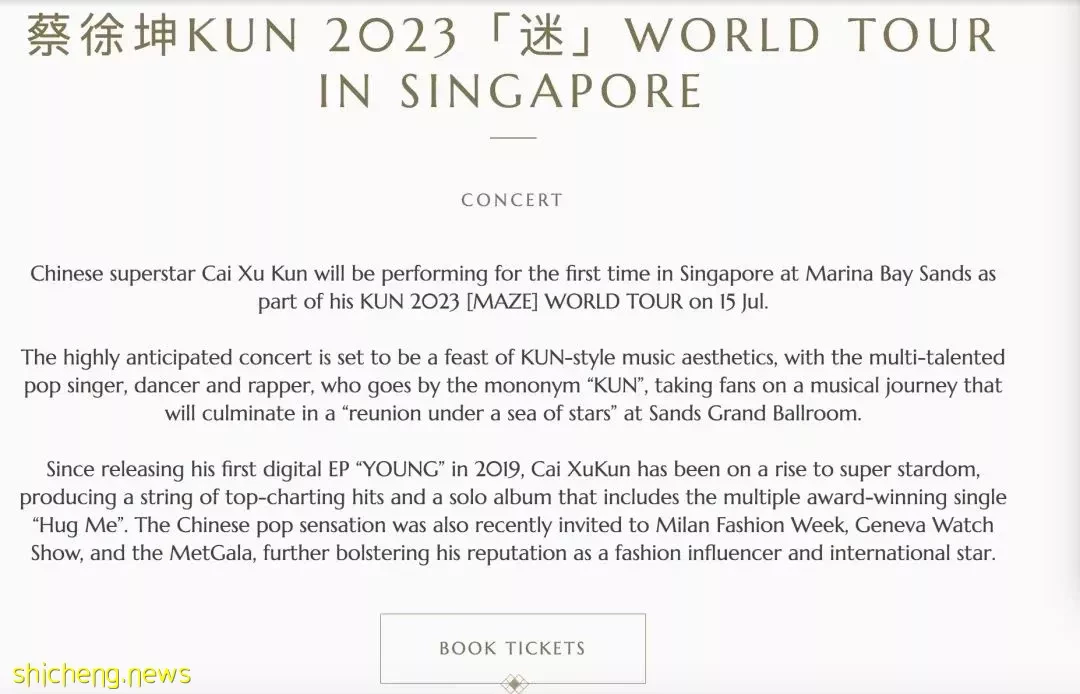This screenshot has width=1080, height=694.
Task: Click the IN SINGAPORE heading line
Action: (511, 90)
